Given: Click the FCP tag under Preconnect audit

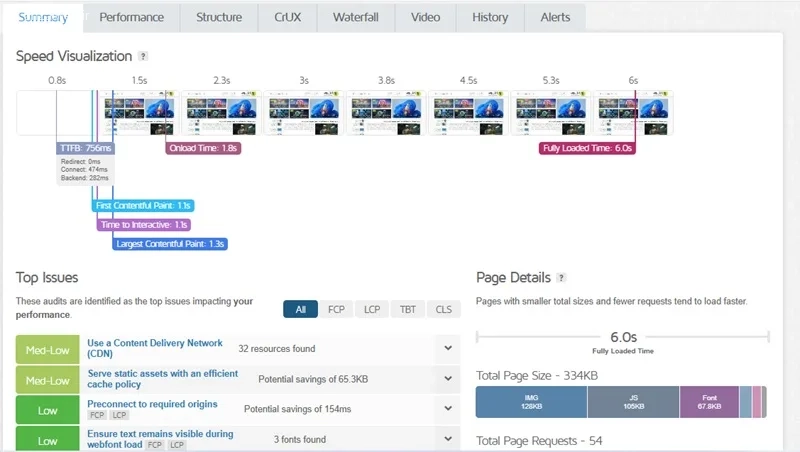Looking at the screenshot, I should tap(97, 415).
